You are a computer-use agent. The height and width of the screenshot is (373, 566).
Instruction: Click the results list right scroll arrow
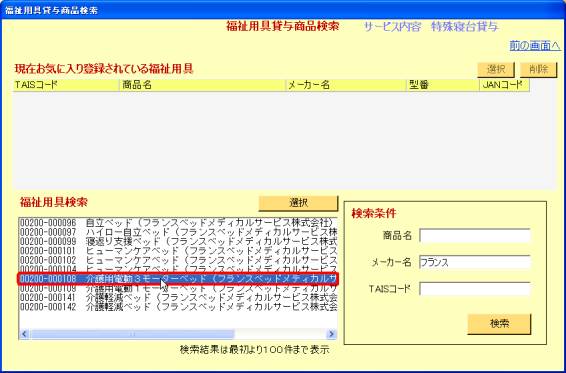tap(331, 334)
